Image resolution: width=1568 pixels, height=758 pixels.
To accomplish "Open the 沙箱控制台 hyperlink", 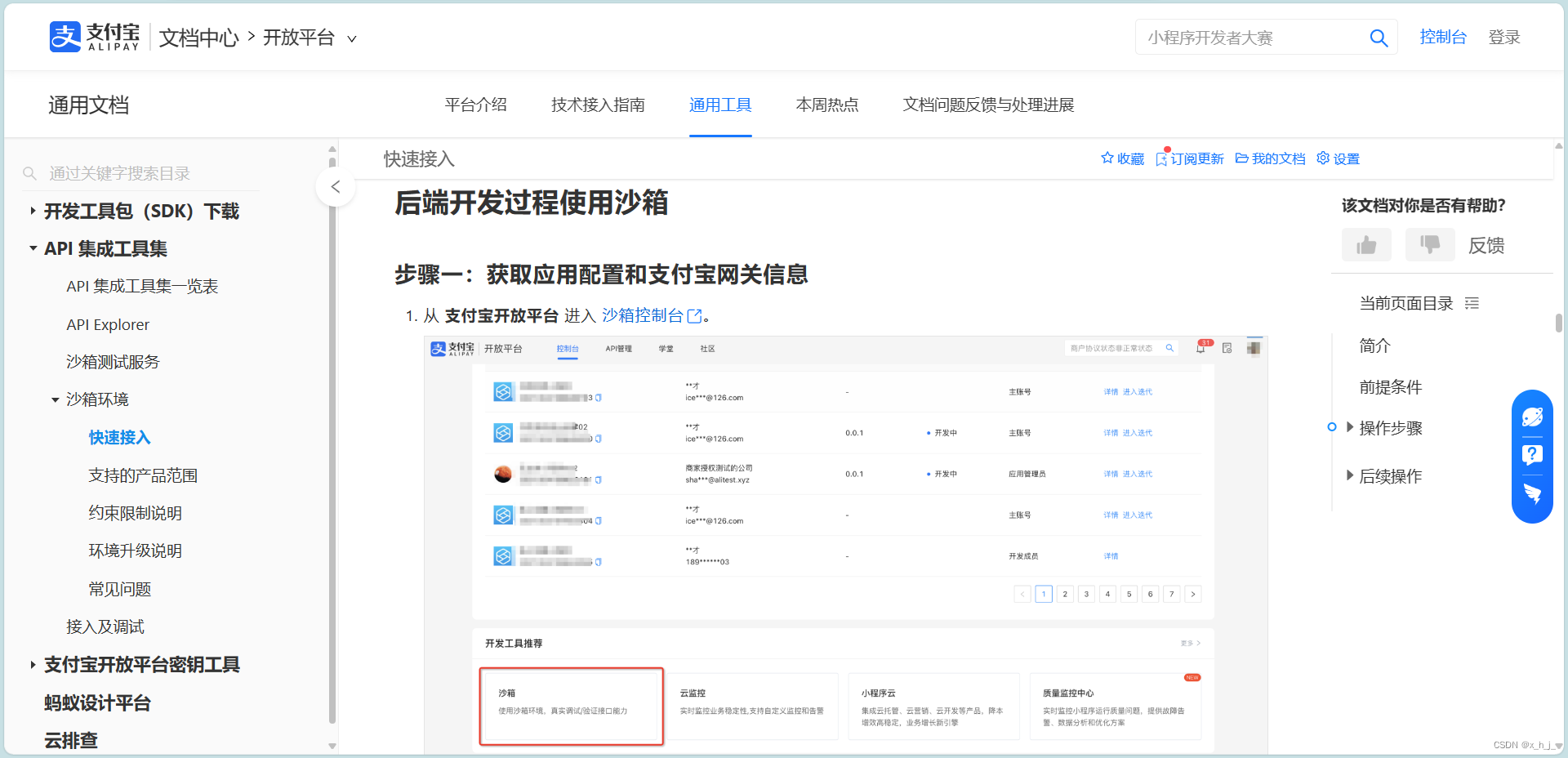I will point(642,315).
